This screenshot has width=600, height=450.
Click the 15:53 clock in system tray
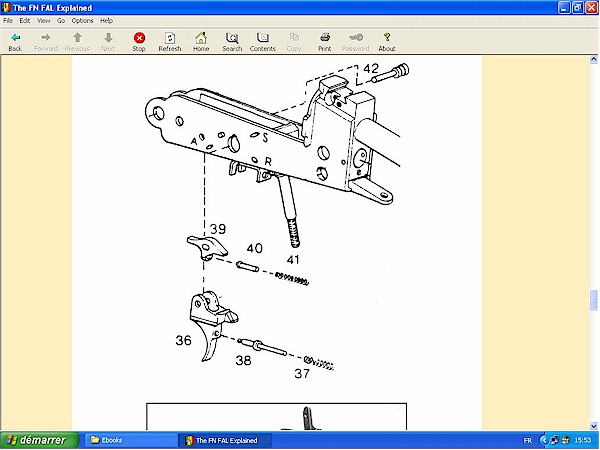[583, 440]
